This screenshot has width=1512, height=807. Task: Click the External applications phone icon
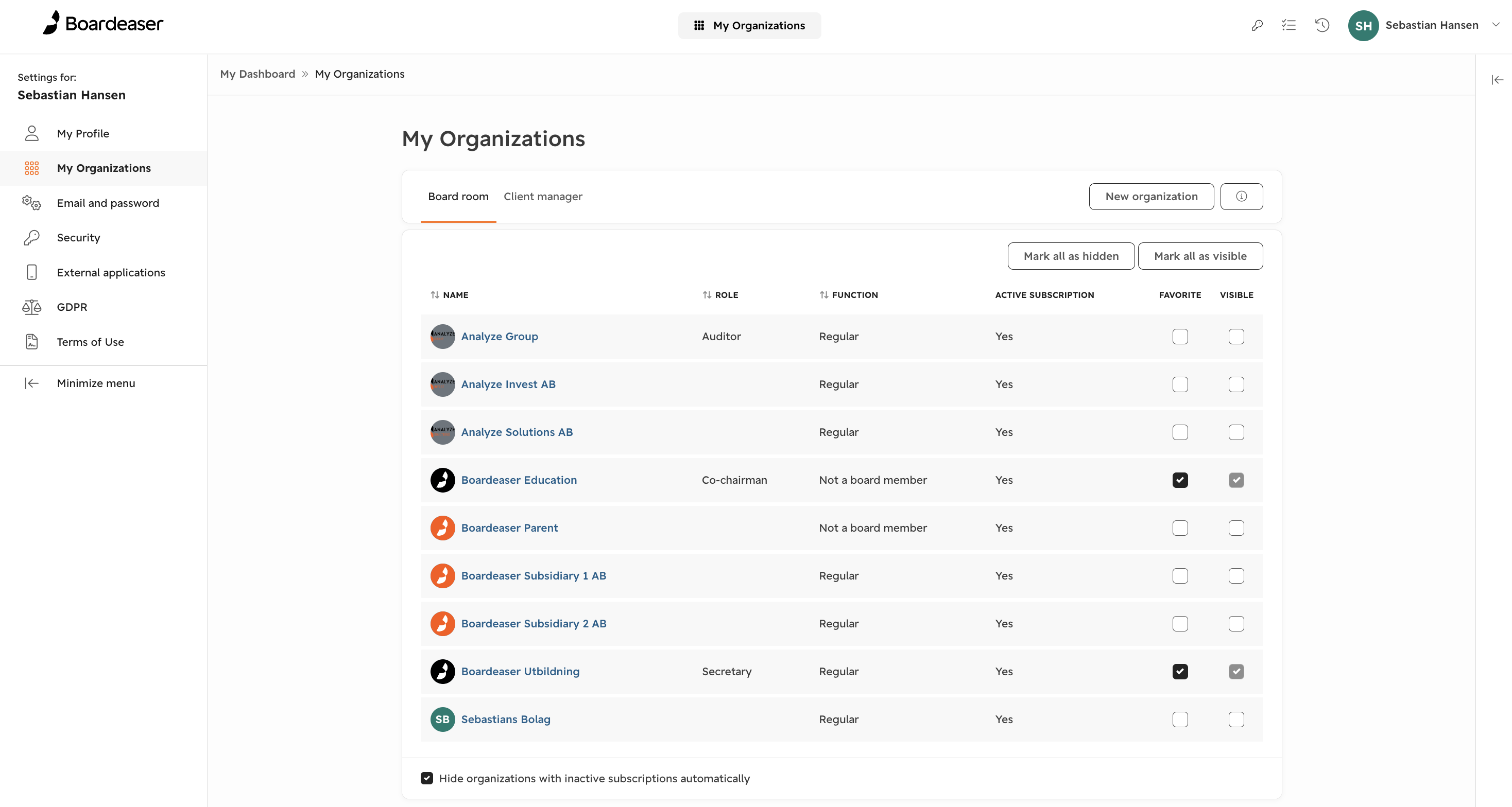coord(32,272)
